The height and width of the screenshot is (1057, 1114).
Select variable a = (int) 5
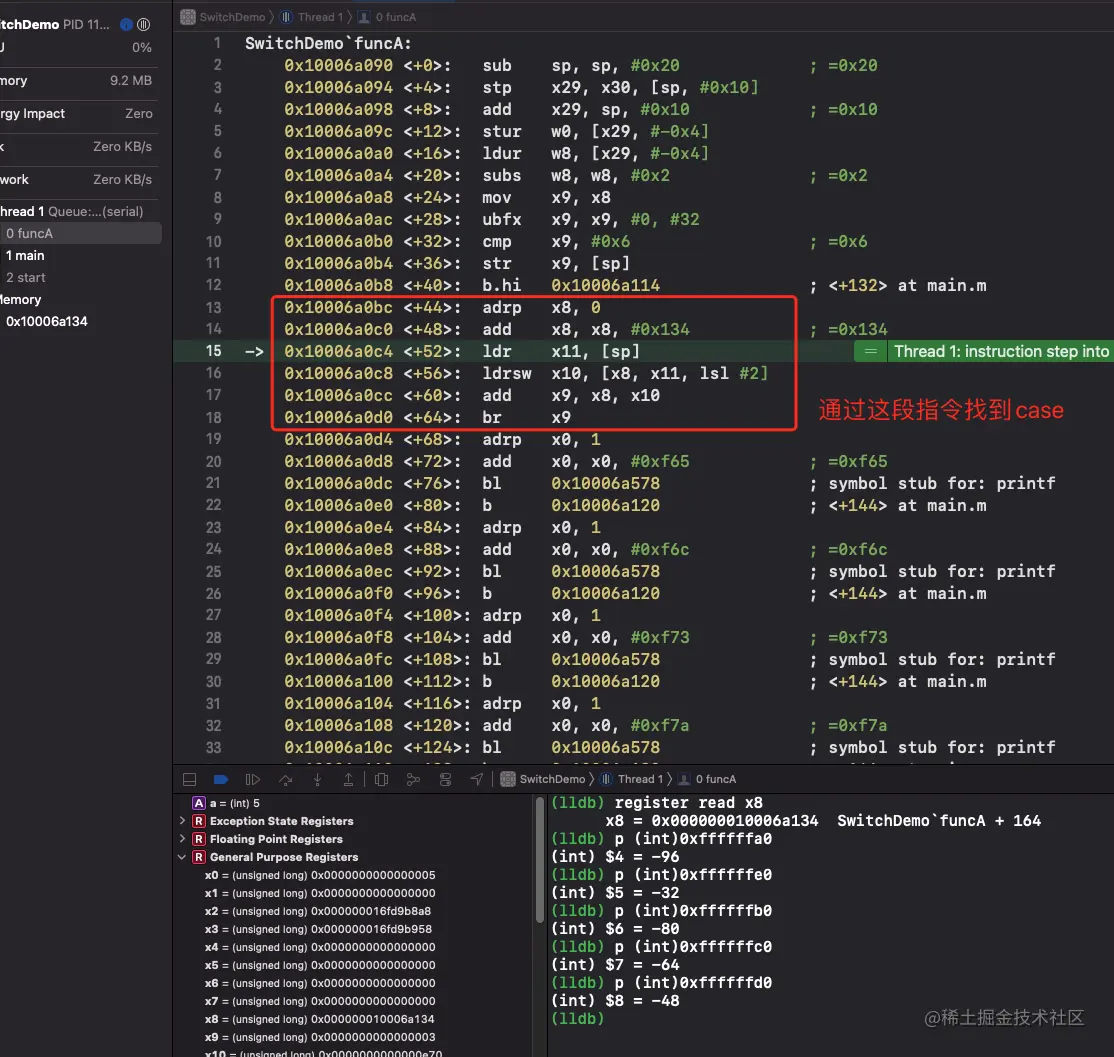point(234,803)
